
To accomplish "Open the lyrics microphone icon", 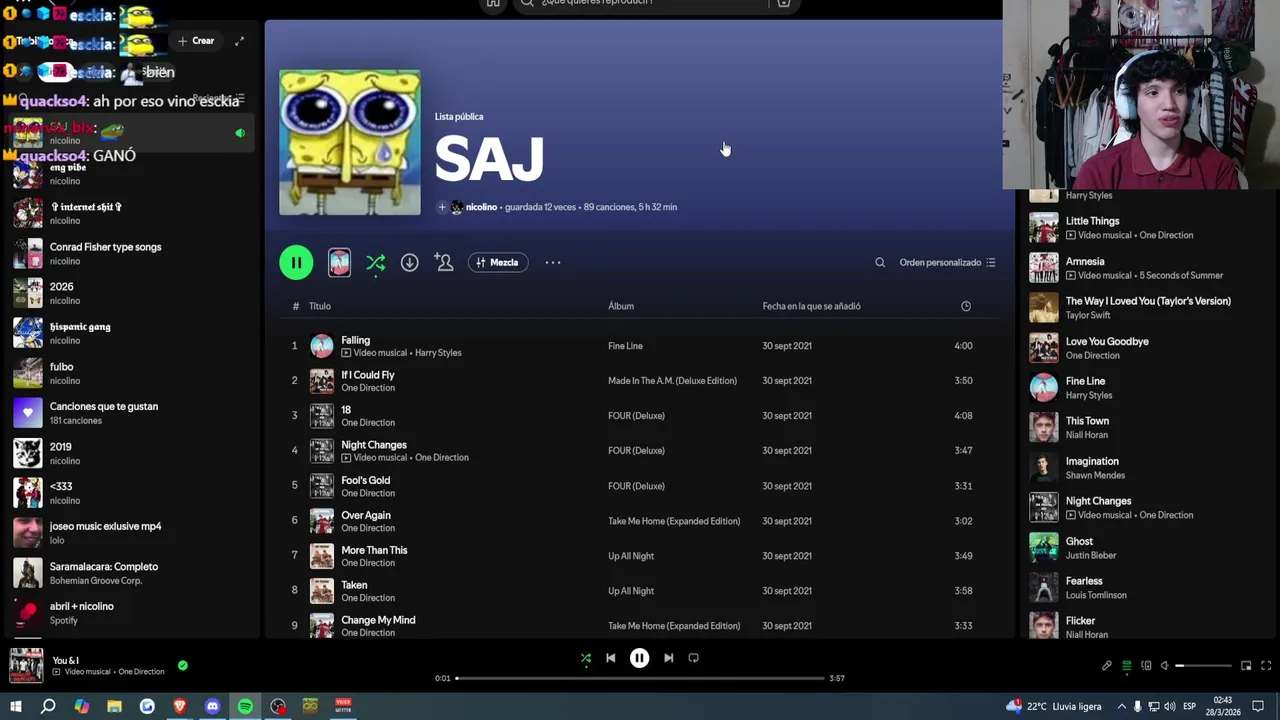I will 1106,666.
